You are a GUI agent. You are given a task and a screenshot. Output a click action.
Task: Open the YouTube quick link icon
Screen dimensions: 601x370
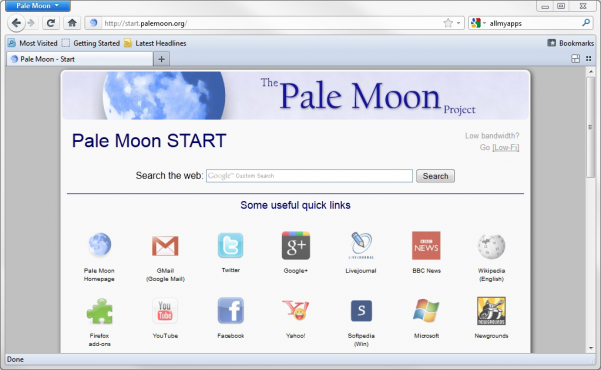[x=165, y=311]
